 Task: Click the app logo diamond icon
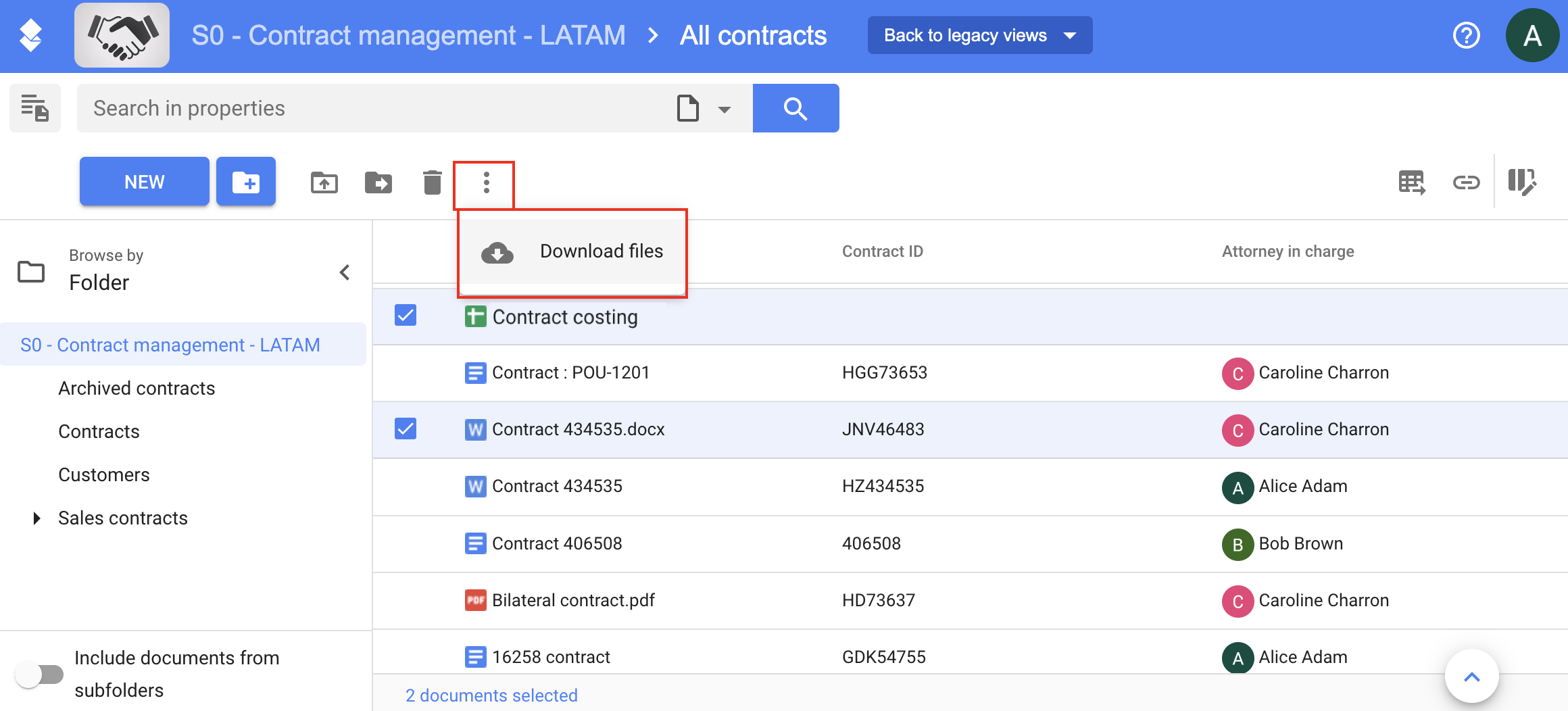coord(30,36)
